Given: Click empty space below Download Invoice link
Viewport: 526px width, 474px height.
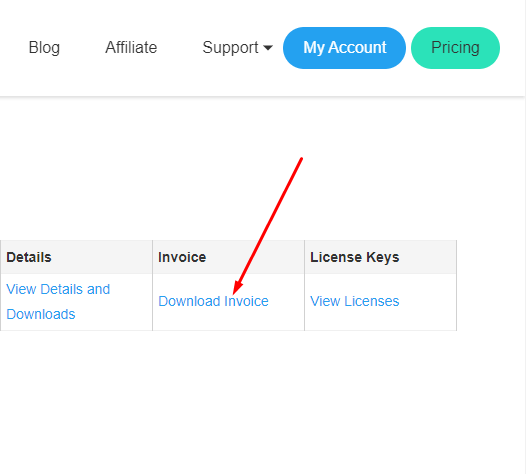Looking at the screenshot, I should [x=228, y=320].
